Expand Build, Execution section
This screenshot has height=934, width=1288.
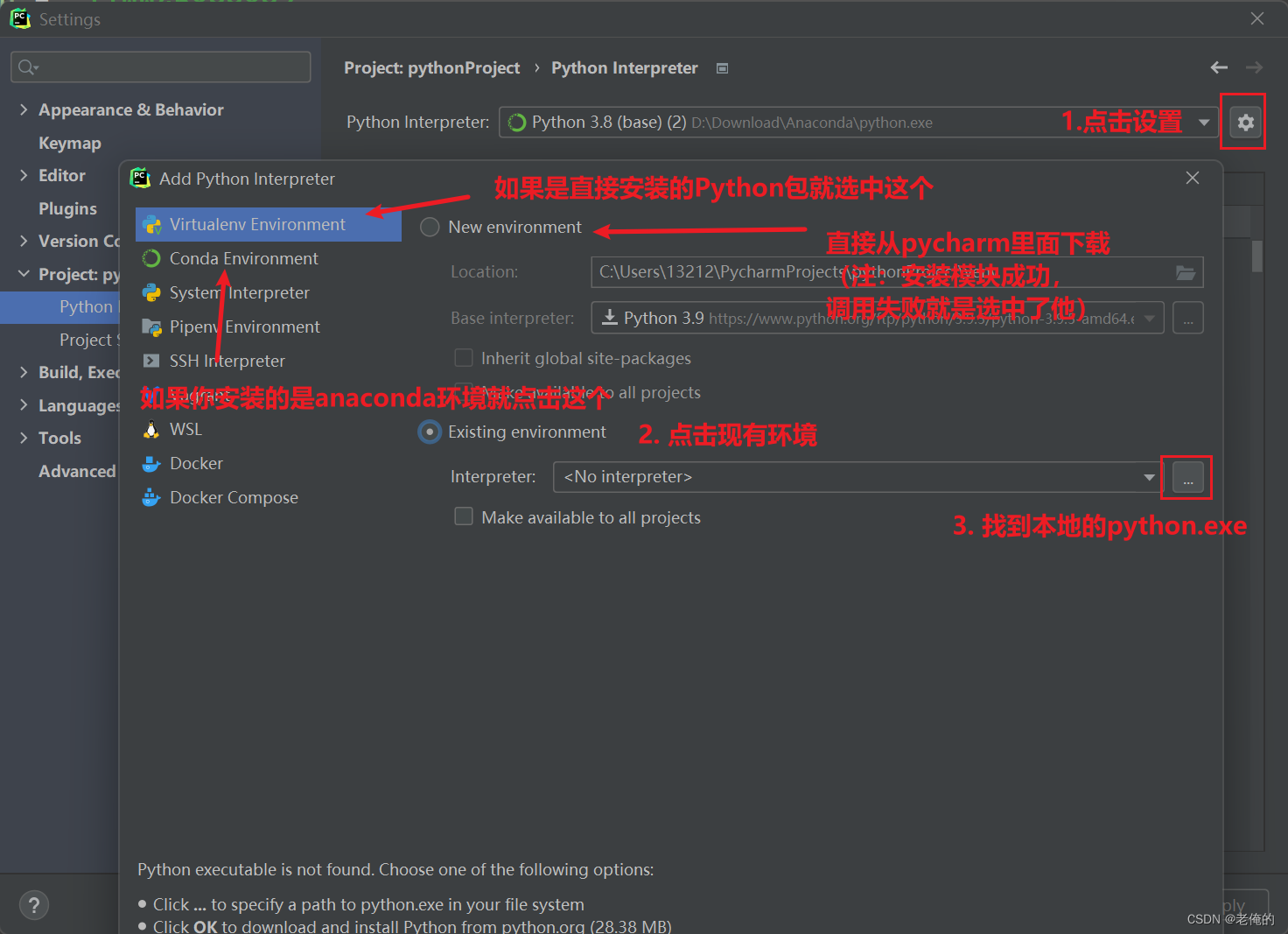coord(24,372)
